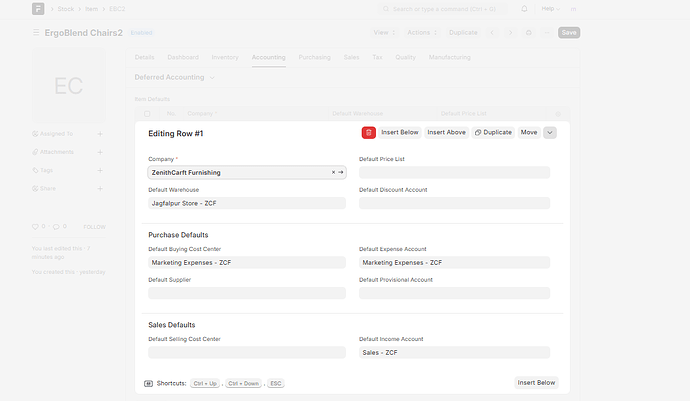Viewport: 690px width, 401px height.
Task: Open Default Expense Account field
Action: [x=454, y=263]
